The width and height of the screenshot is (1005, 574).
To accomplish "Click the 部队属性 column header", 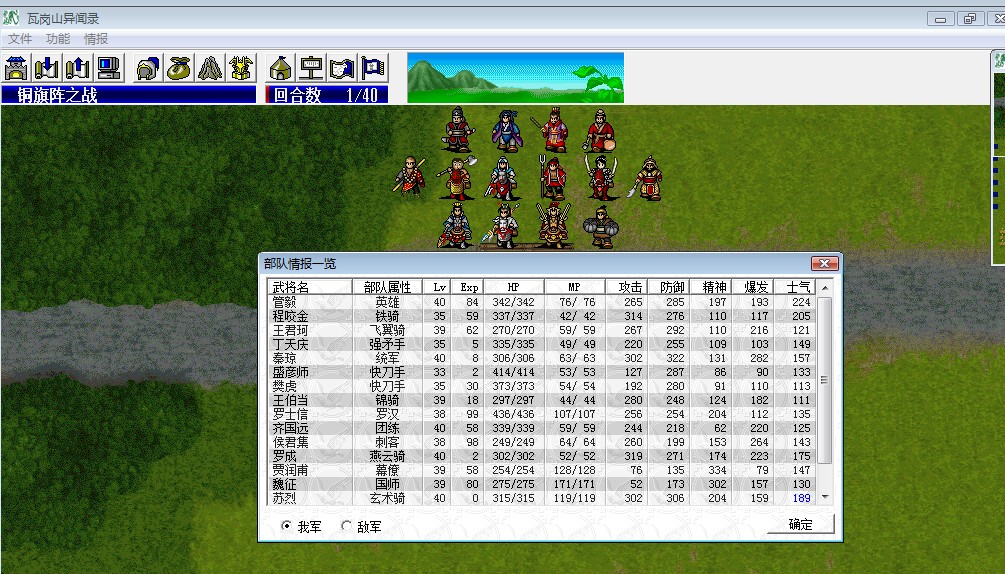I will point(387,287).
